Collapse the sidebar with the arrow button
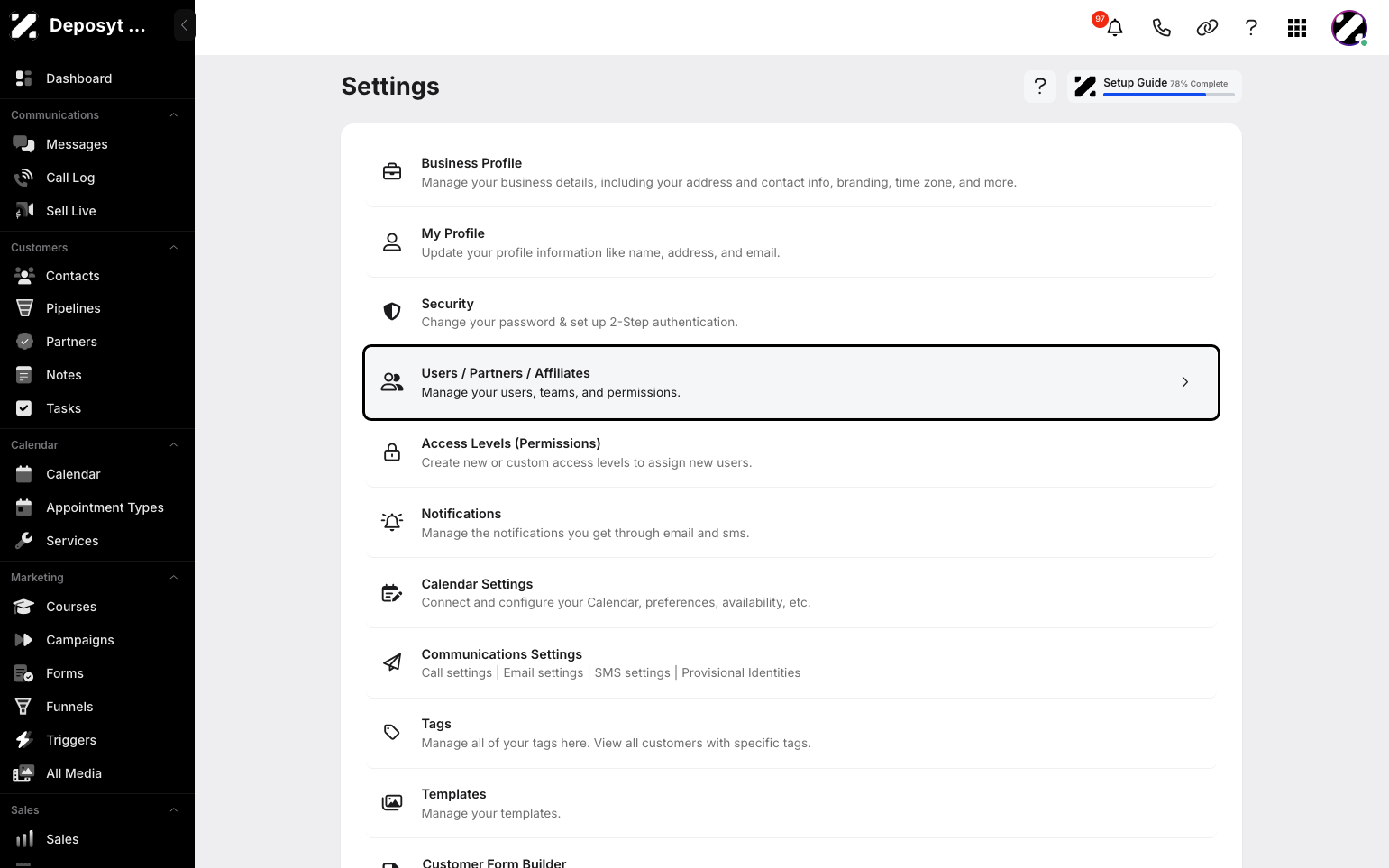This screenshot has height=868, width=1389. pyautogui.click(x=184, y=25)
